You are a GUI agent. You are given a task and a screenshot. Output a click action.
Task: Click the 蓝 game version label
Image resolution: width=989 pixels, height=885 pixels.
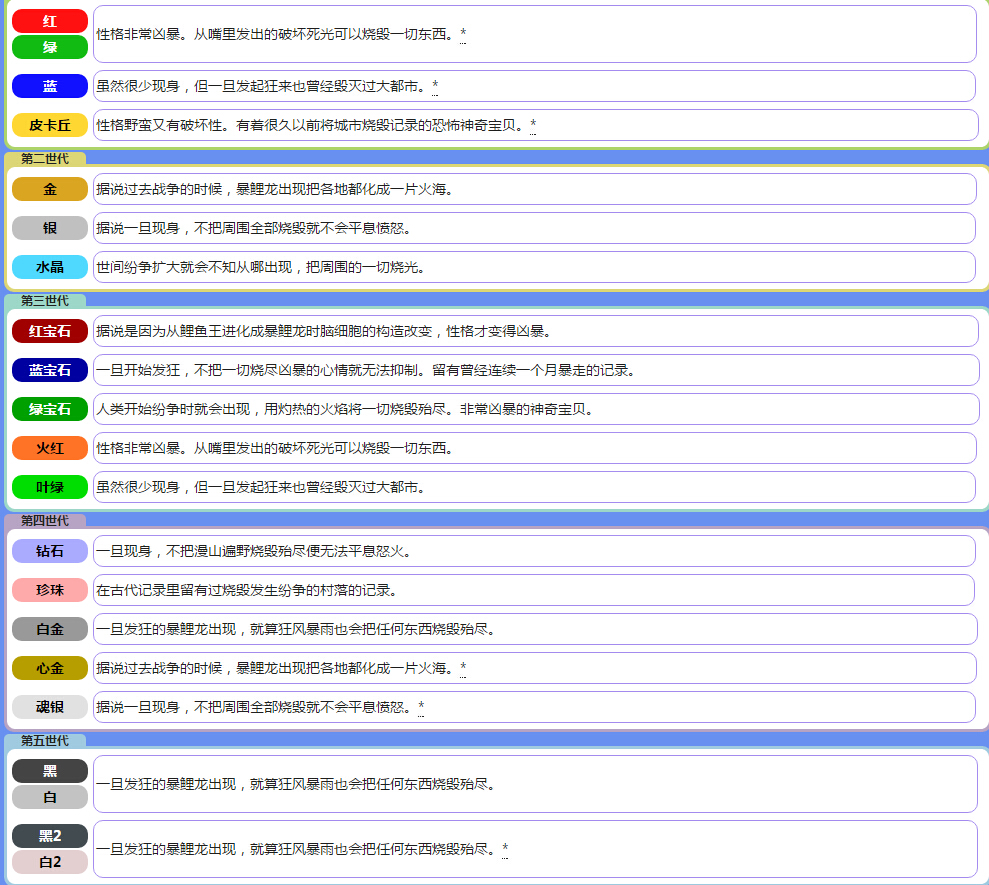[x=50, y=86]
